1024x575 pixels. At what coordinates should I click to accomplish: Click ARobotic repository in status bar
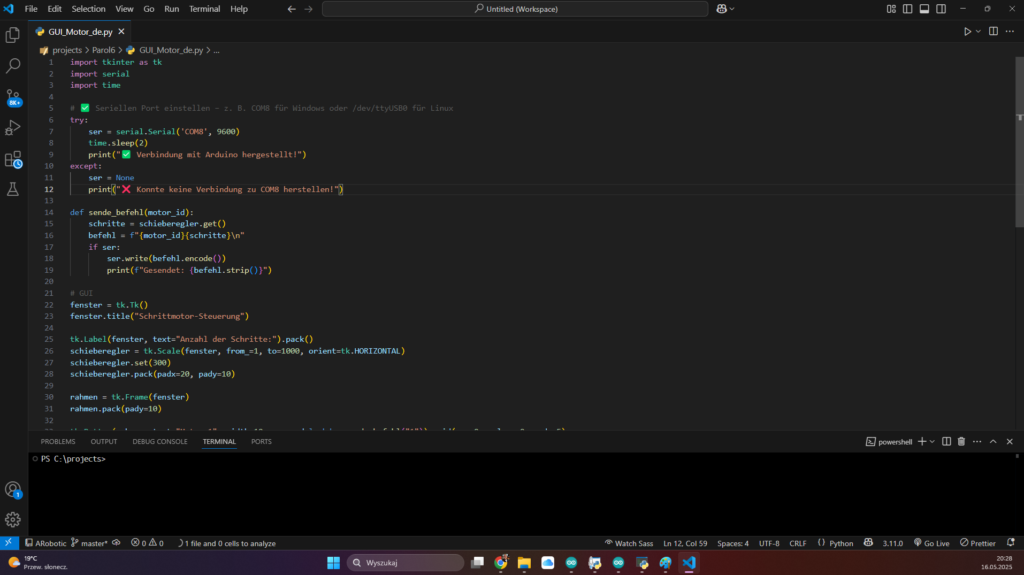point(46,543)
